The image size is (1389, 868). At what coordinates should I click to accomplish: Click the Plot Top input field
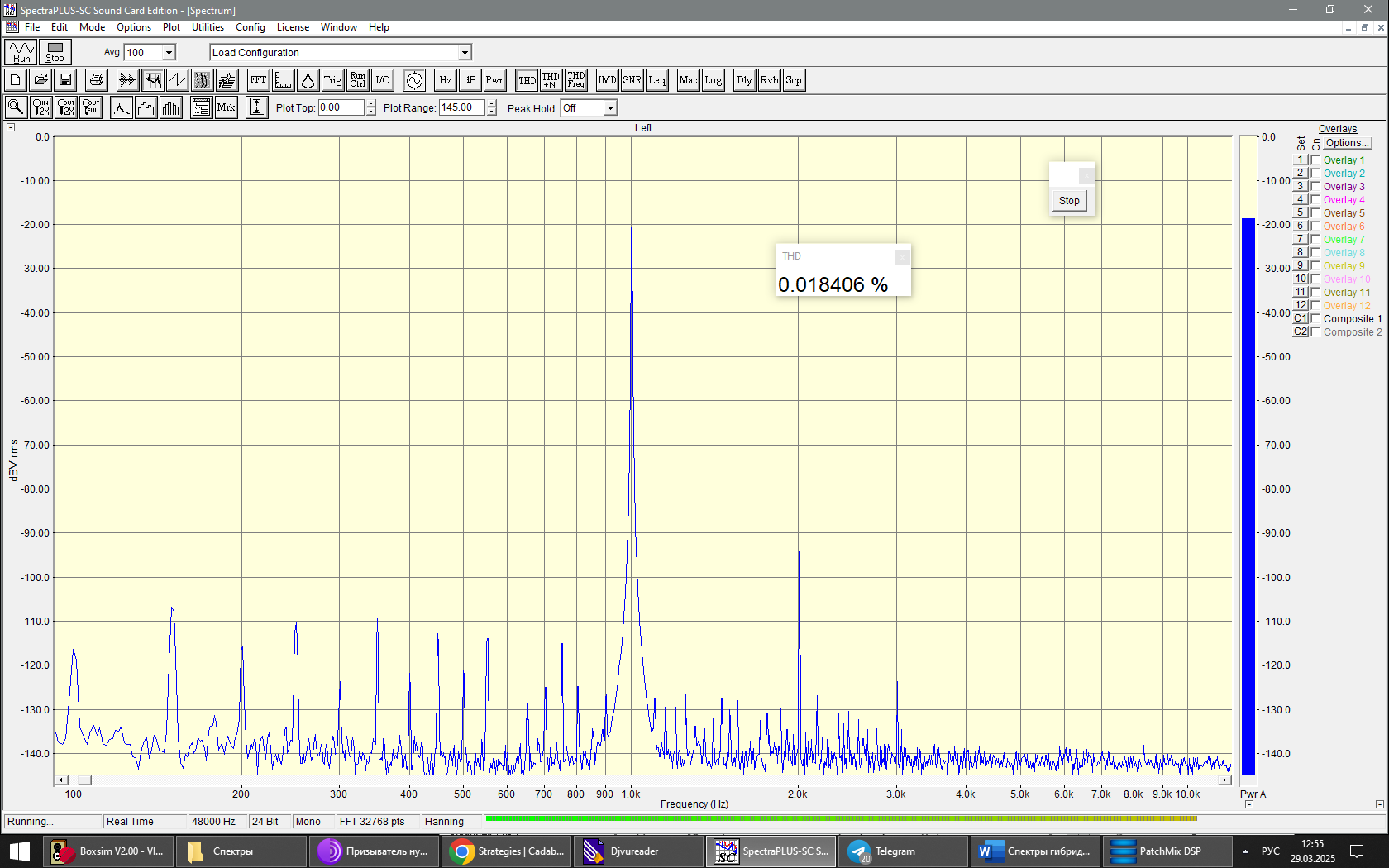[341, 107]
